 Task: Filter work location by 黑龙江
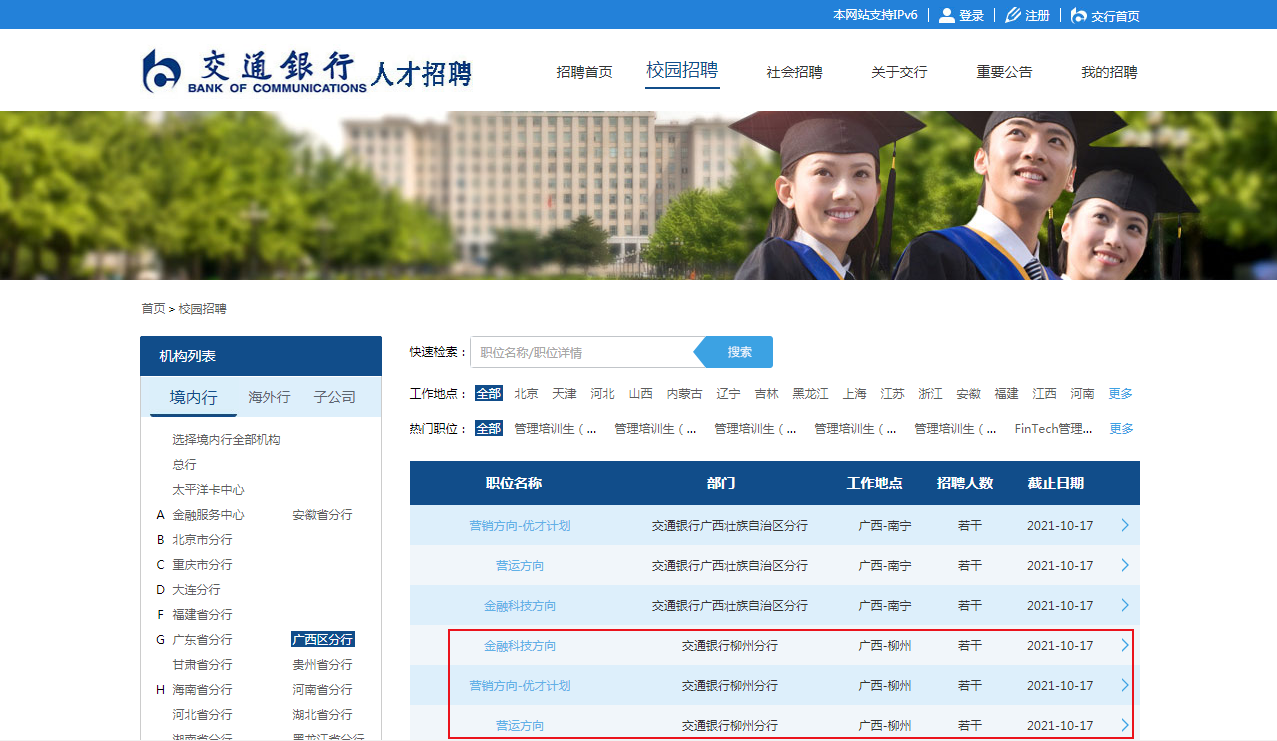pyautogui.click(x=811, y=394)
